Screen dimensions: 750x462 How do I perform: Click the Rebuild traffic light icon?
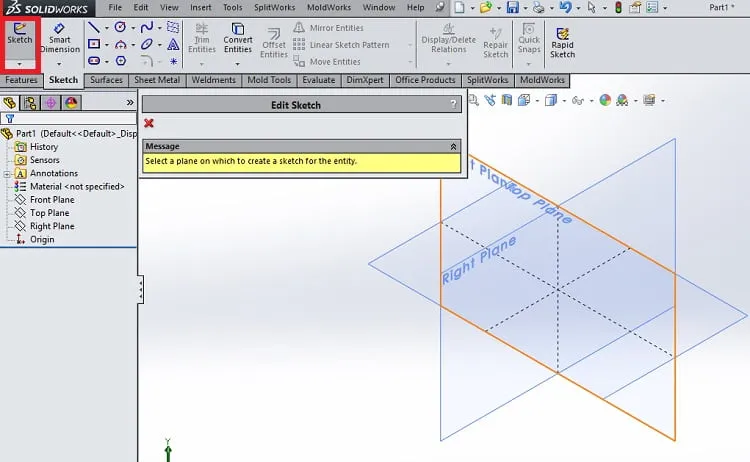click(x=618, y=7)
